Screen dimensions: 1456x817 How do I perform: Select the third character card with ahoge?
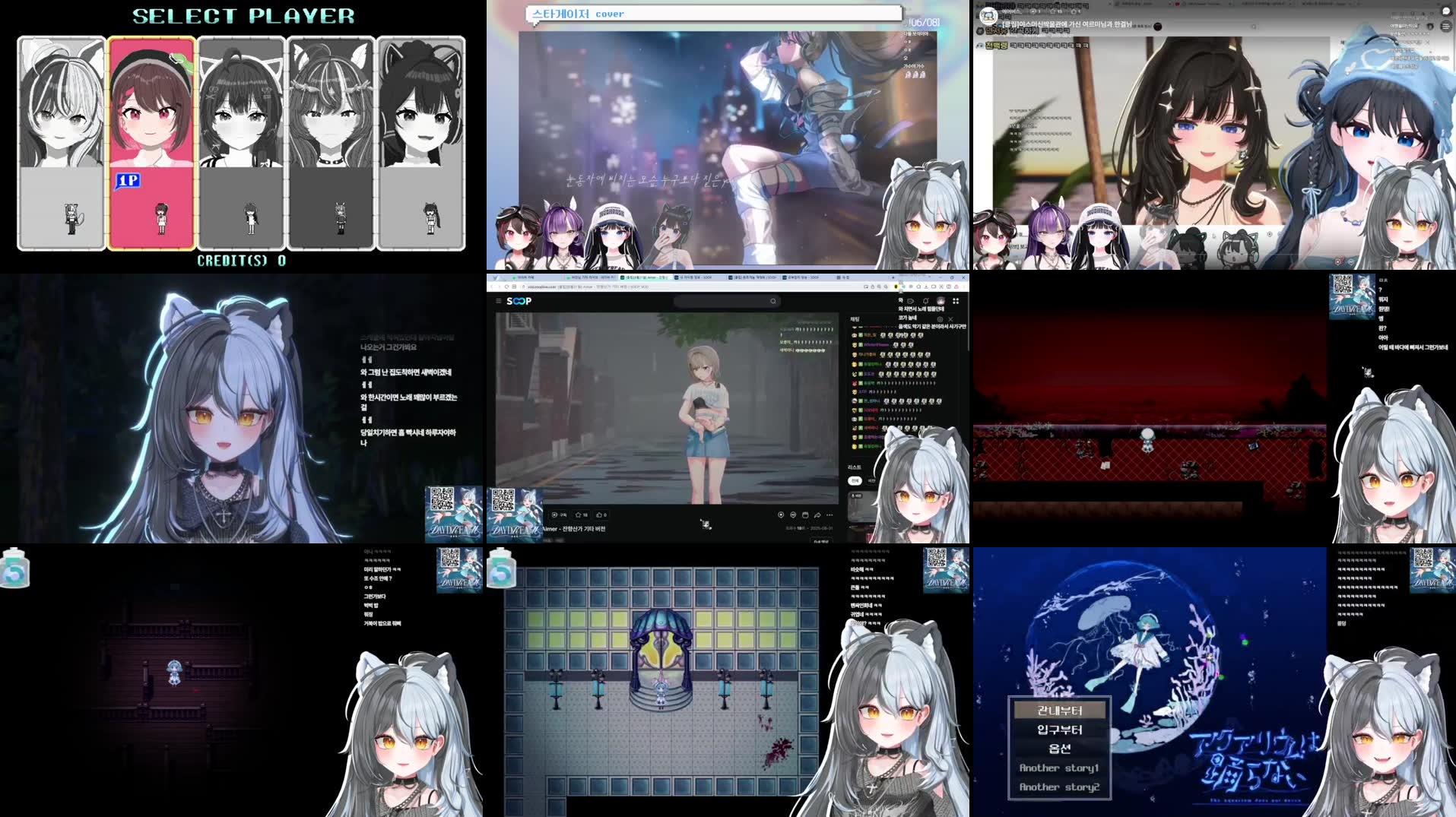click(x=241, y=143)
